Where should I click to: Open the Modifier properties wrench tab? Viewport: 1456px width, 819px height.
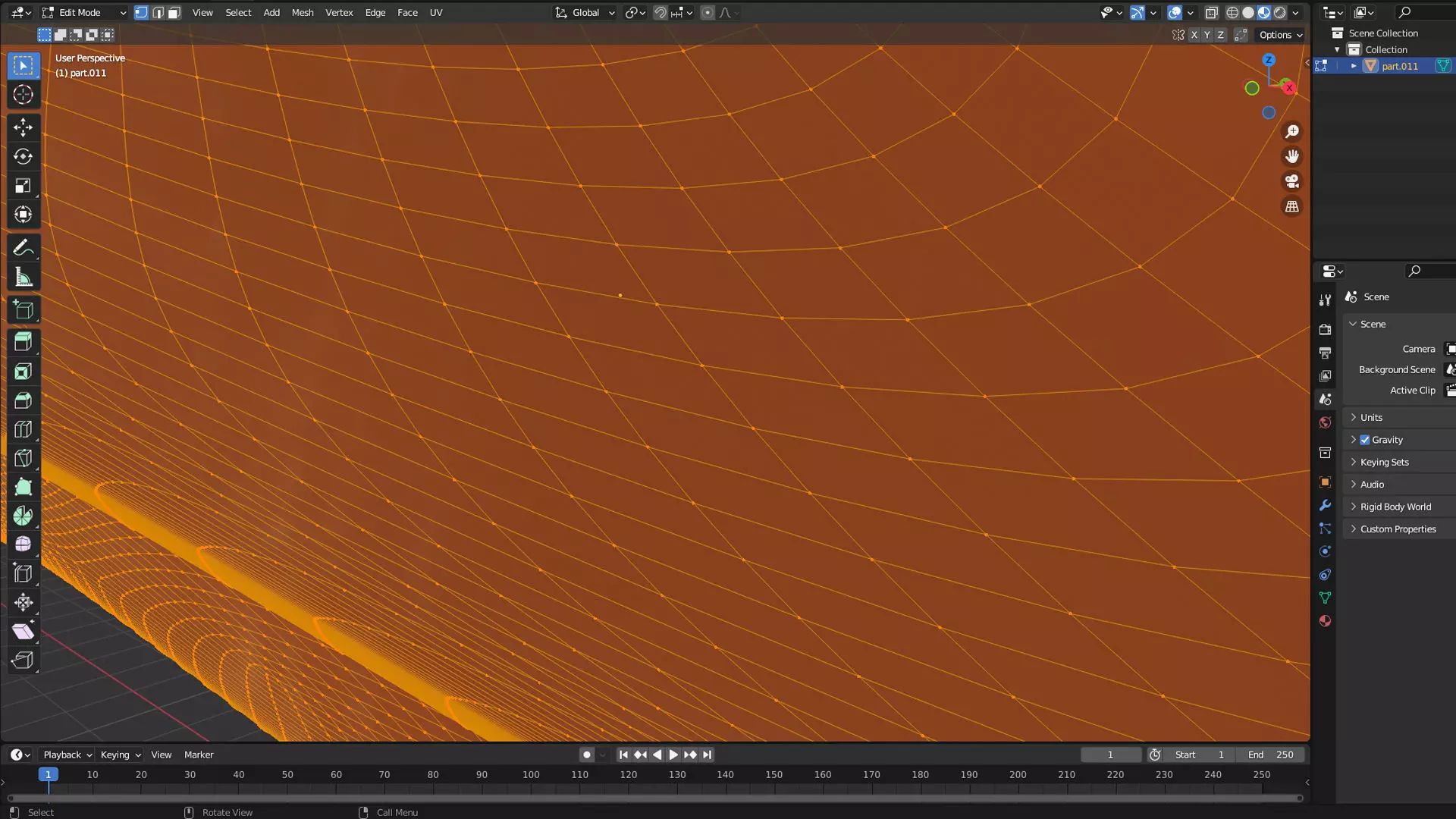1325,505
